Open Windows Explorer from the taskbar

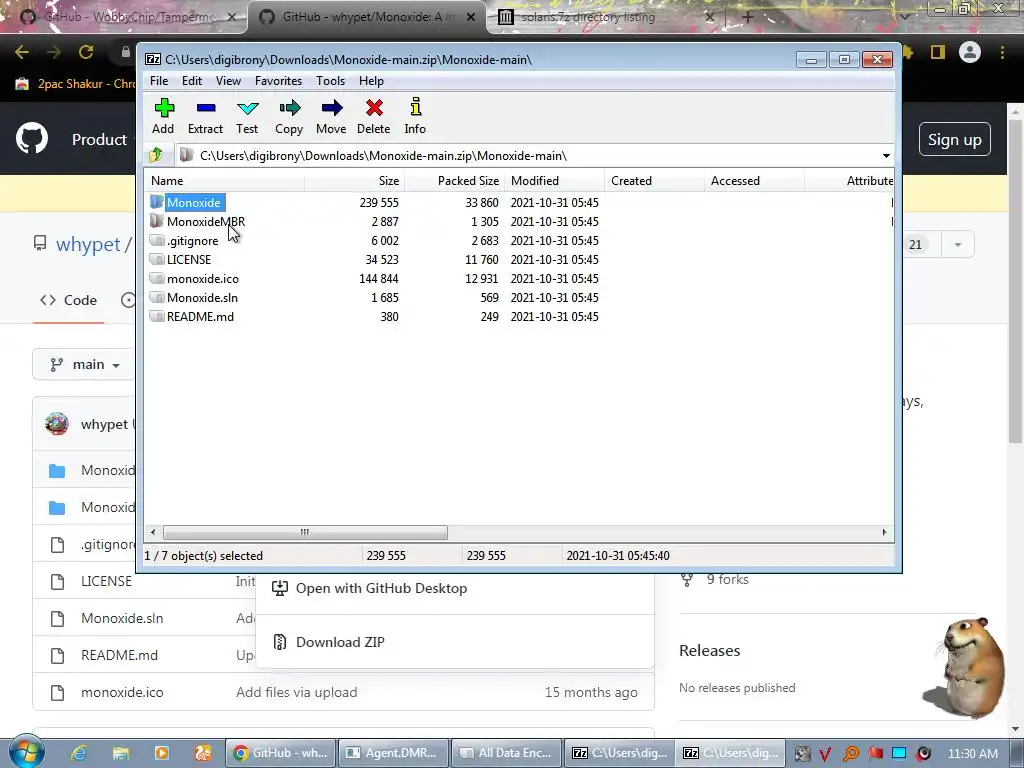click(121, 753)
